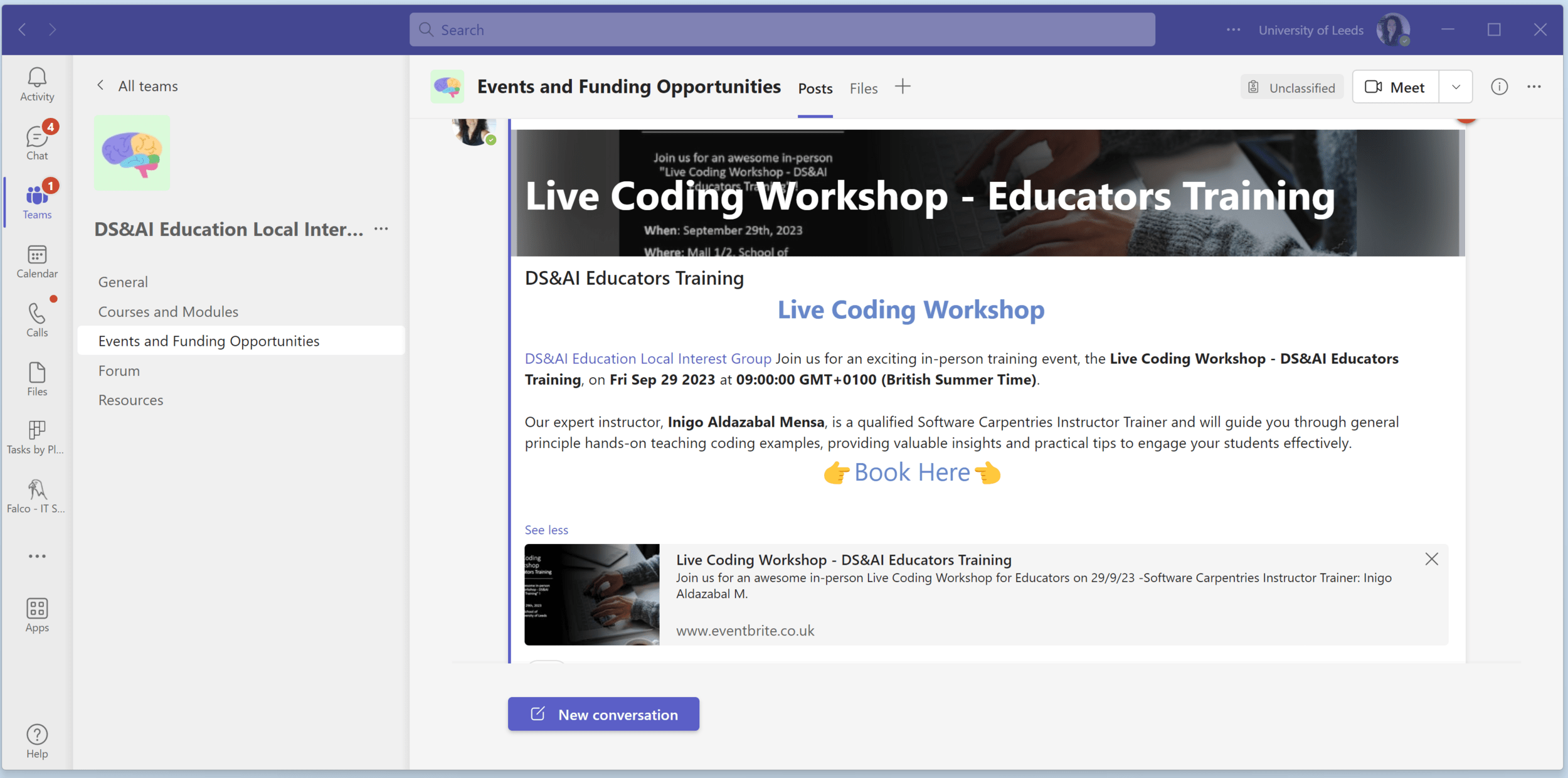Click the Search box

[x=781, y=29]
